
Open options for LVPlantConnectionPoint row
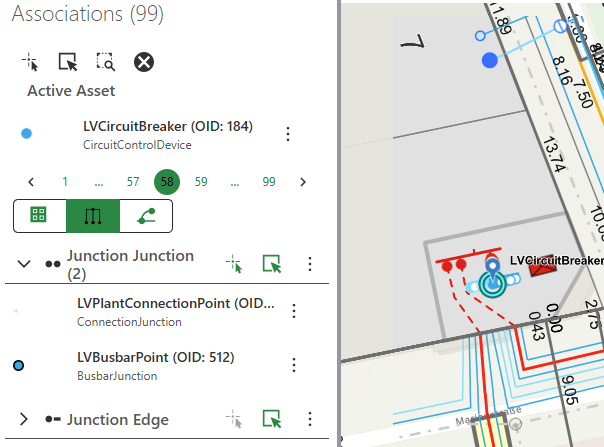294,311
